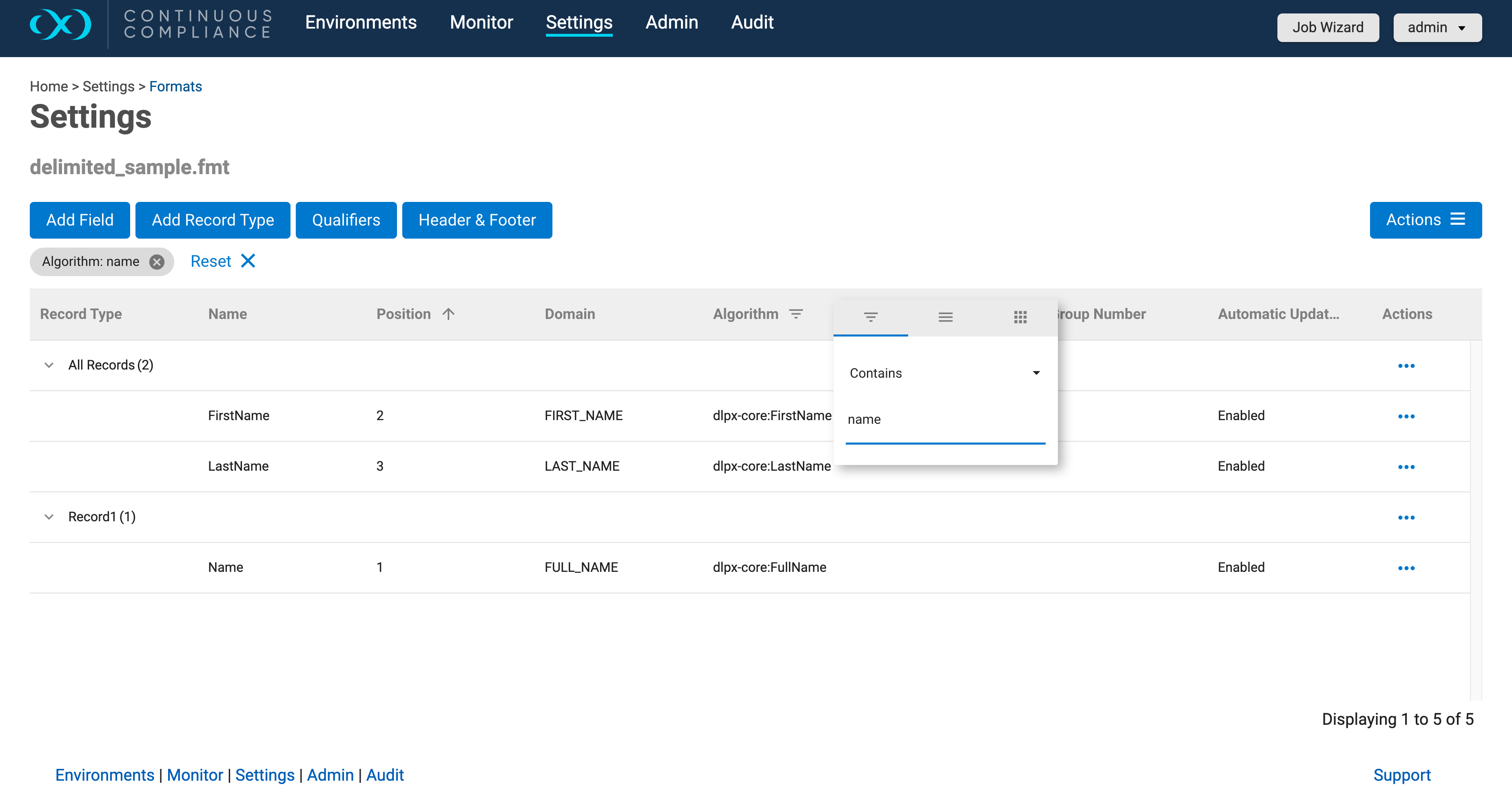The width and height of the screenshot is (1512, 797).
Task: Click the FirstName field name
Action: (x=239, y=416)
